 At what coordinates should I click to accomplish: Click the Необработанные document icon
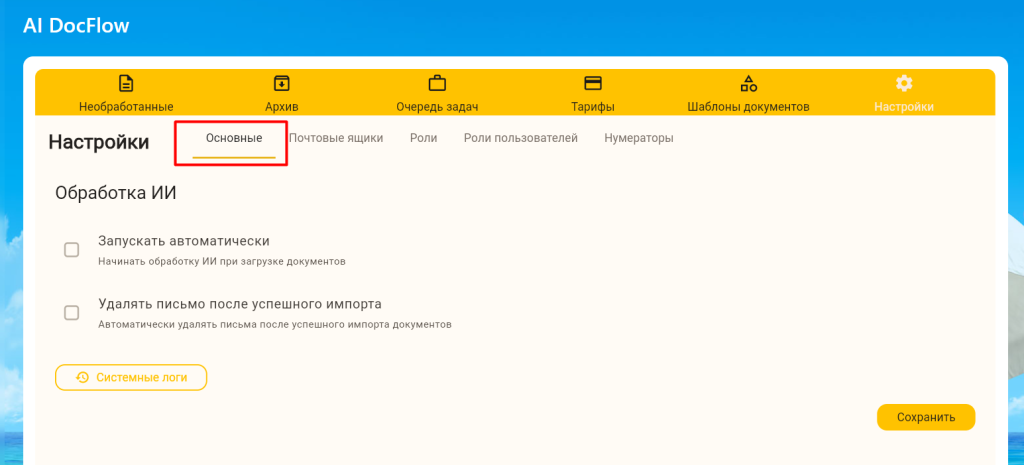click(126, 83)
